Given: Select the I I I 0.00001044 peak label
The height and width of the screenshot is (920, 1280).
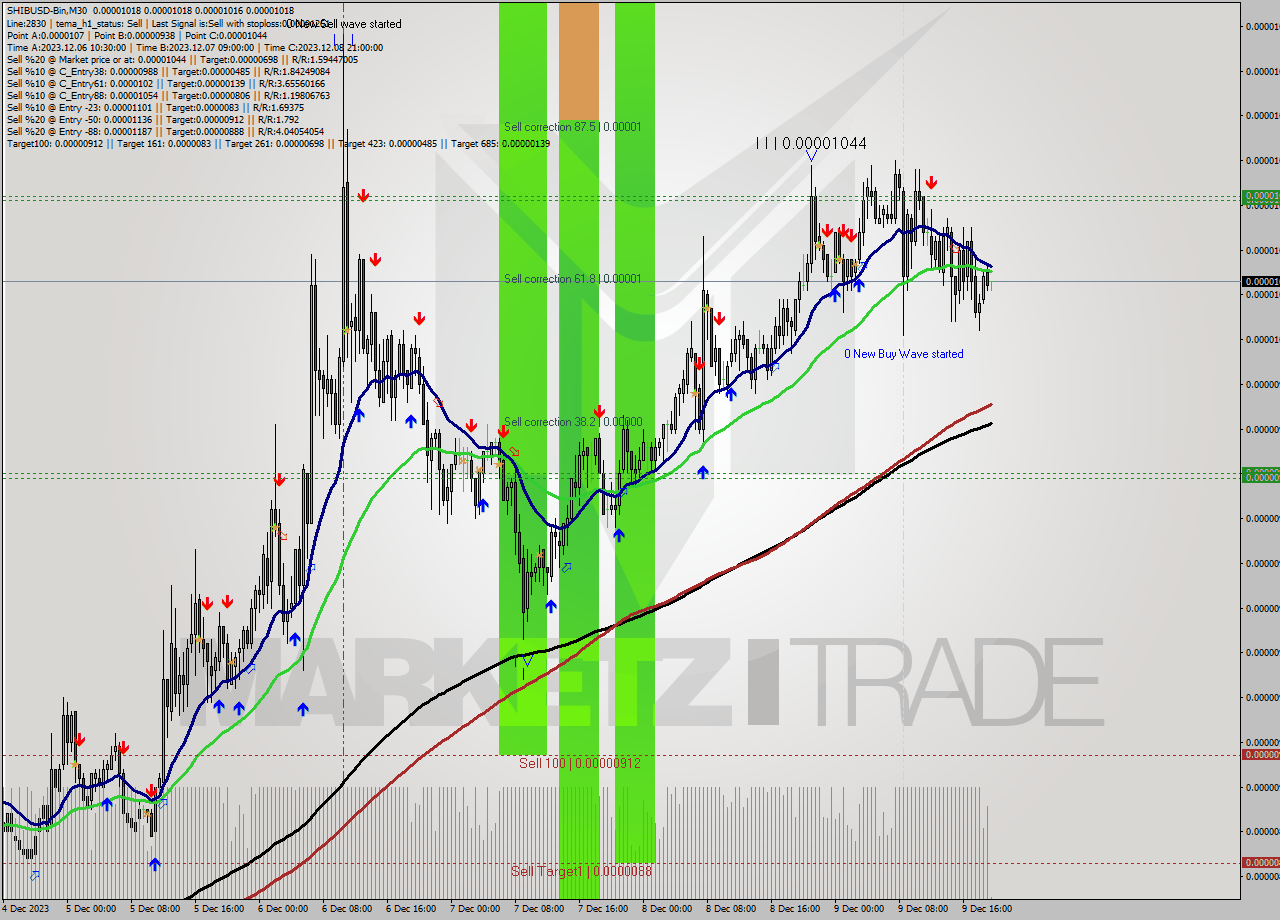Looking at the screenshot, I should coord(811,144).
